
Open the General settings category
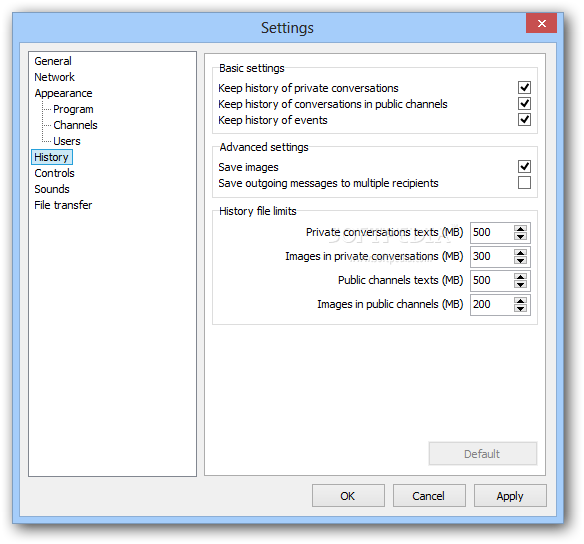[53, 61]
